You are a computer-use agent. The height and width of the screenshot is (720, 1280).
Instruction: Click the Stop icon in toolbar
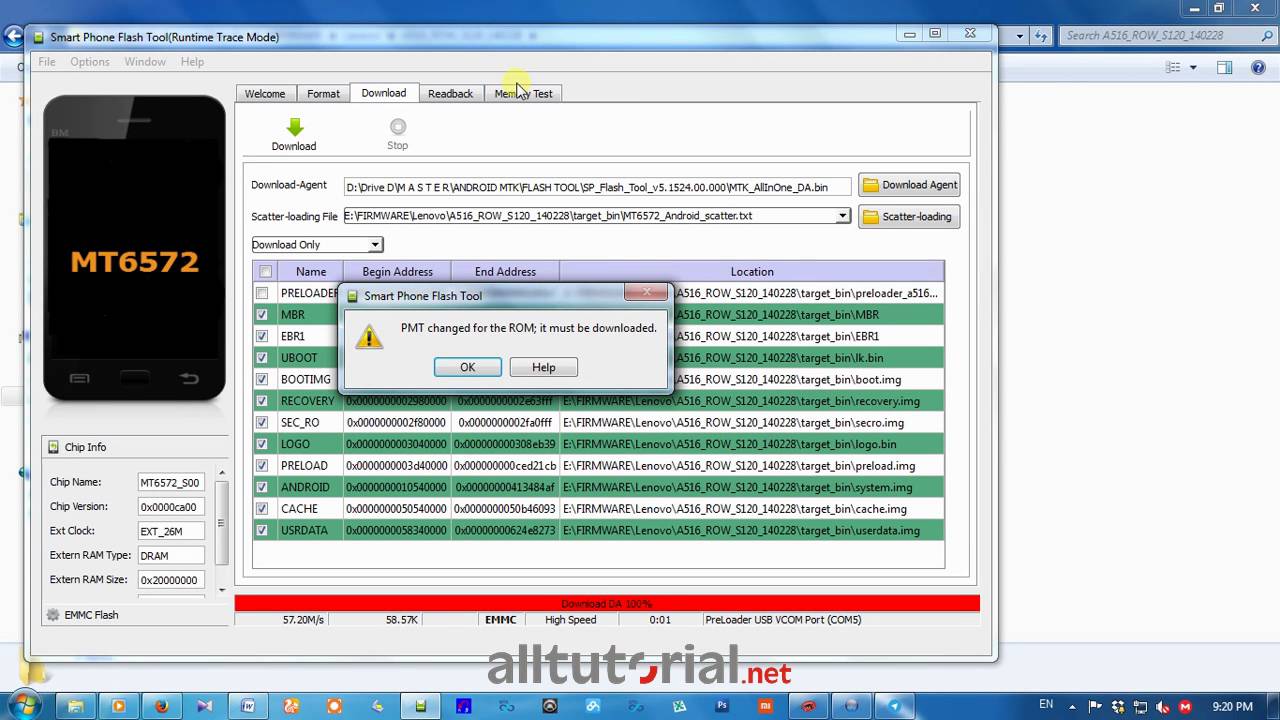[x=398, y=126]
